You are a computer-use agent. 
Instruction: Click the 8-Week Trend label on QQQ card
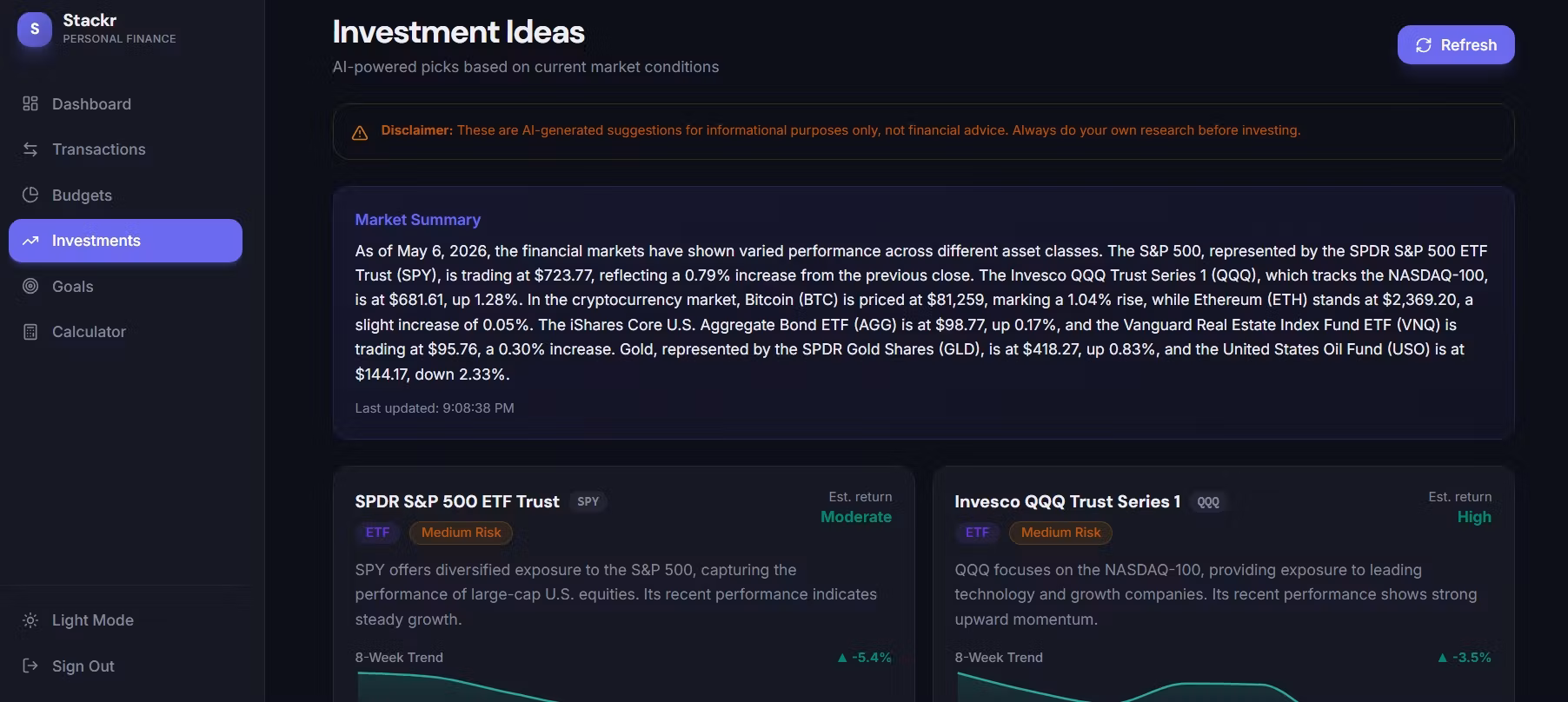(x=999, y=658)
